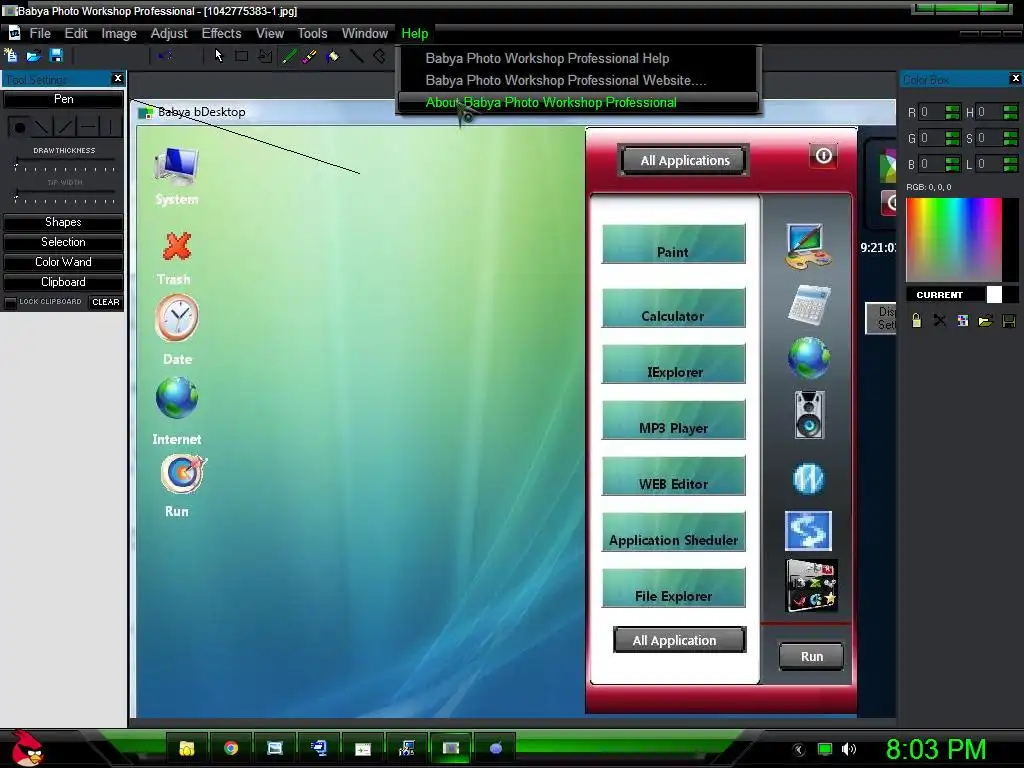The image size is (1024, 768).
Task: Toggle the Lock Clipboard checkbox
Action: 10,302
